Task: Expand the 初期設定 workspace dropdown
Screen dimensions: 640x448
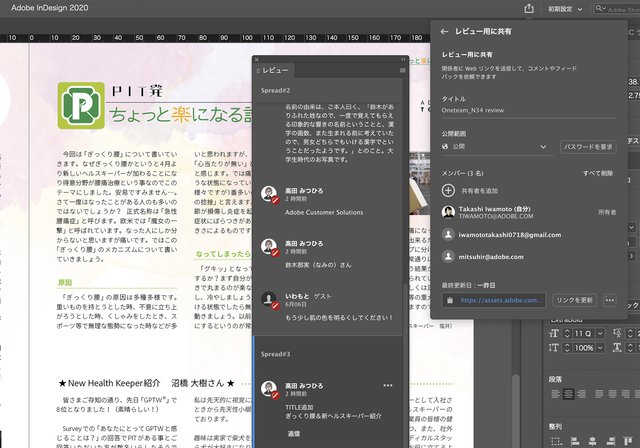Action: coord(567,9)
